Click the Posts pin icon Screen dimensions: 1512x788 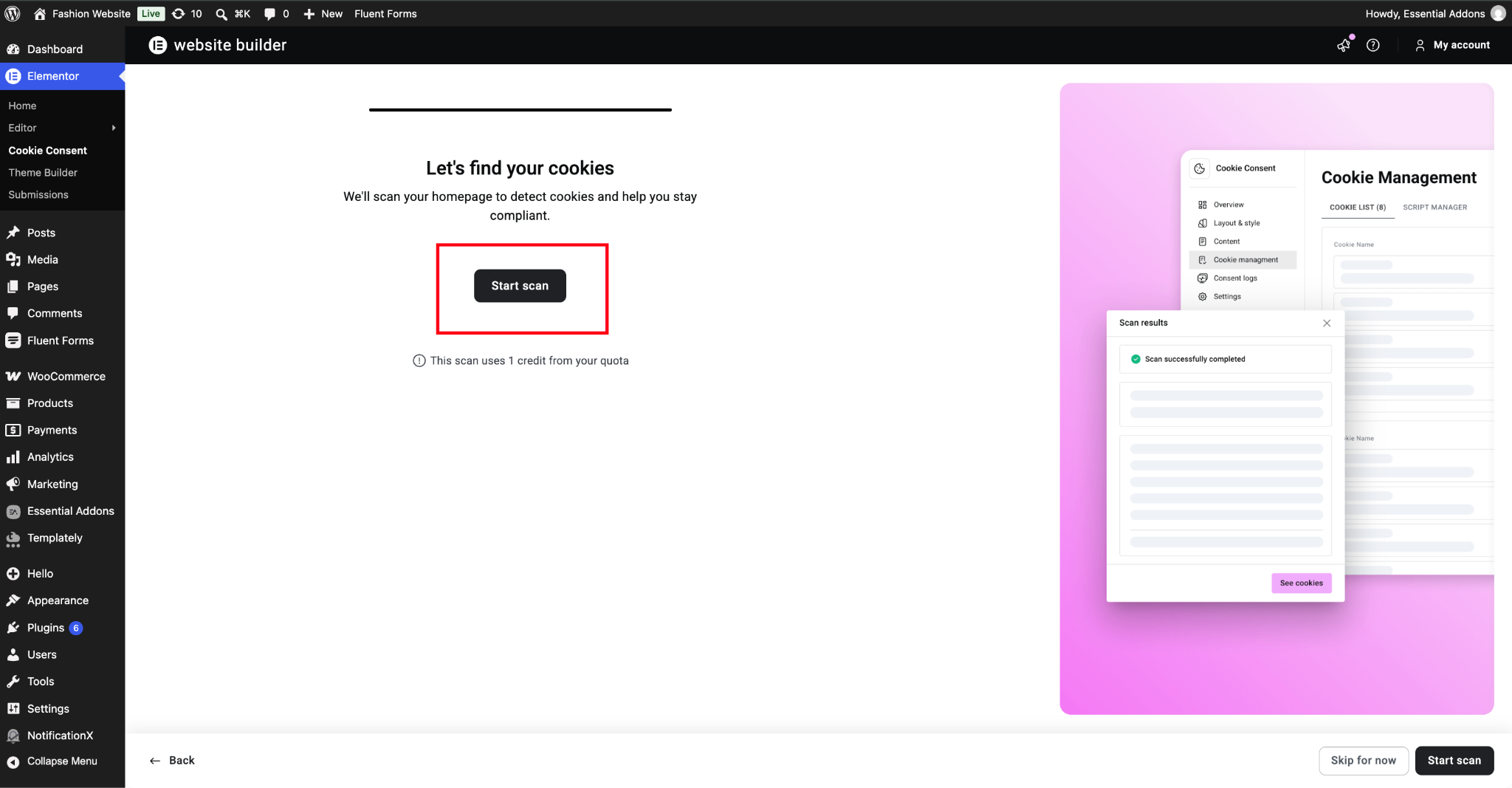13,233
